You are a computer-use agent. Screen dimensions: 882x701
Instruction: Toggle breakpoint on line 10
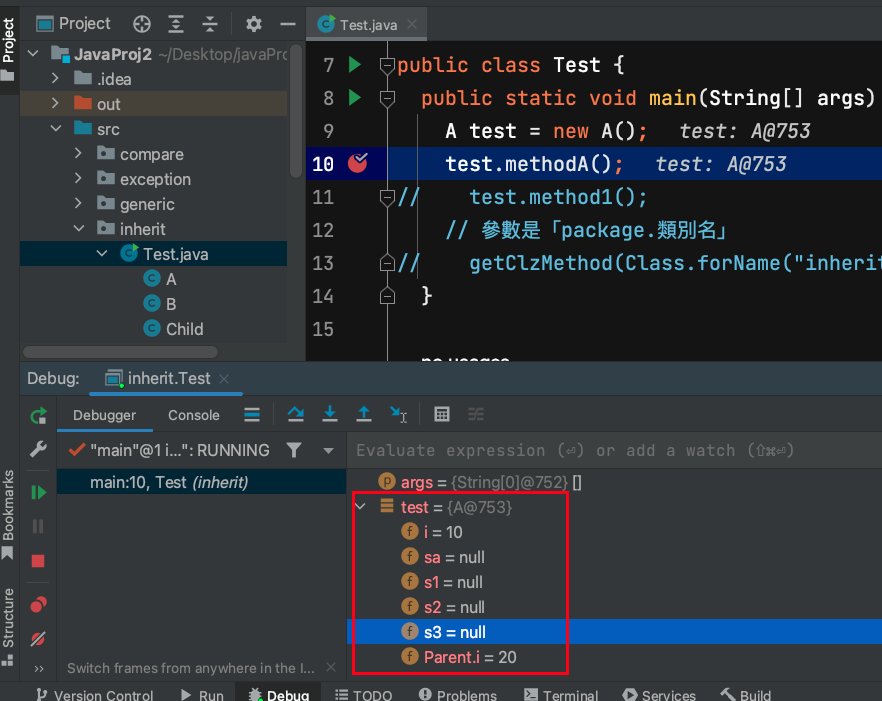(358, 163)
